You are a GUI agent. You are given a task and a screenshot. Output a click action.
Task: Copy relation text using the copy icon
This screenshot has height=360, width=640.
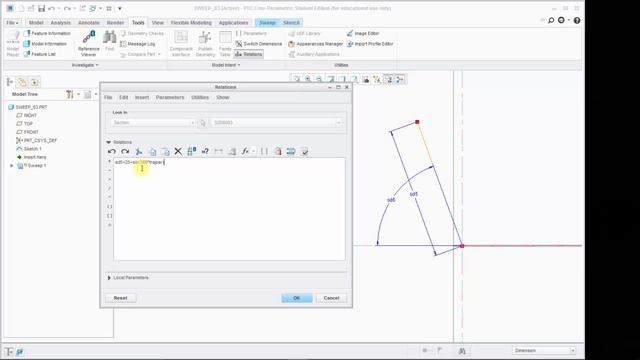[x=152, y=151]
